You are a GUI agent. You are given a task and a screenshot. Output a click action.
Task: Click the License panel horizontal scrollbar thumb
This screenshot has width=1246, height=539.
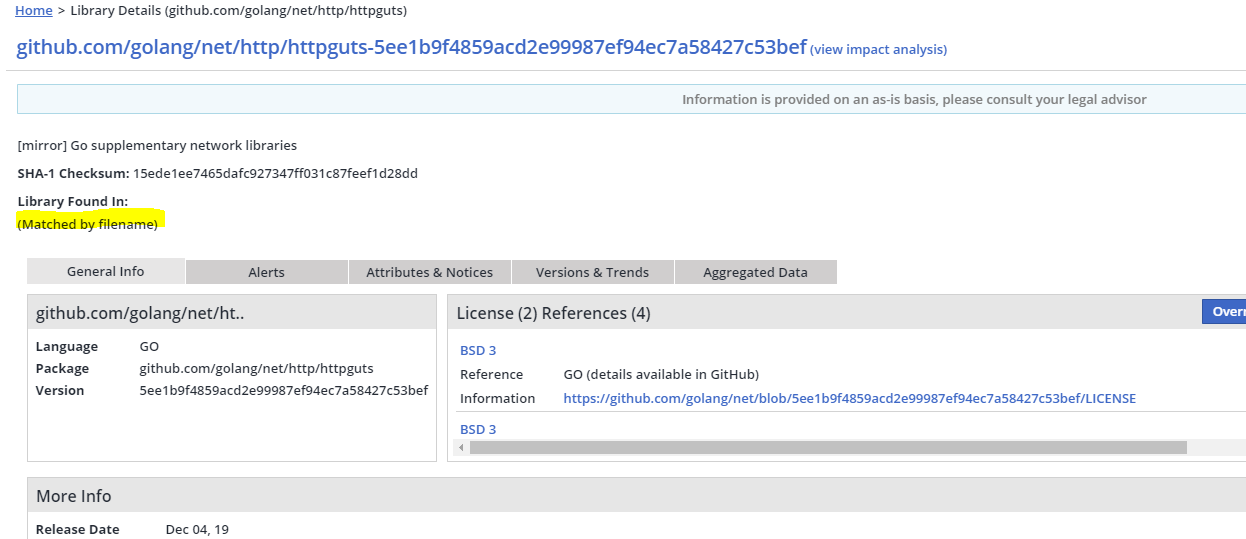pyautogui.click(x=827, y=447)
